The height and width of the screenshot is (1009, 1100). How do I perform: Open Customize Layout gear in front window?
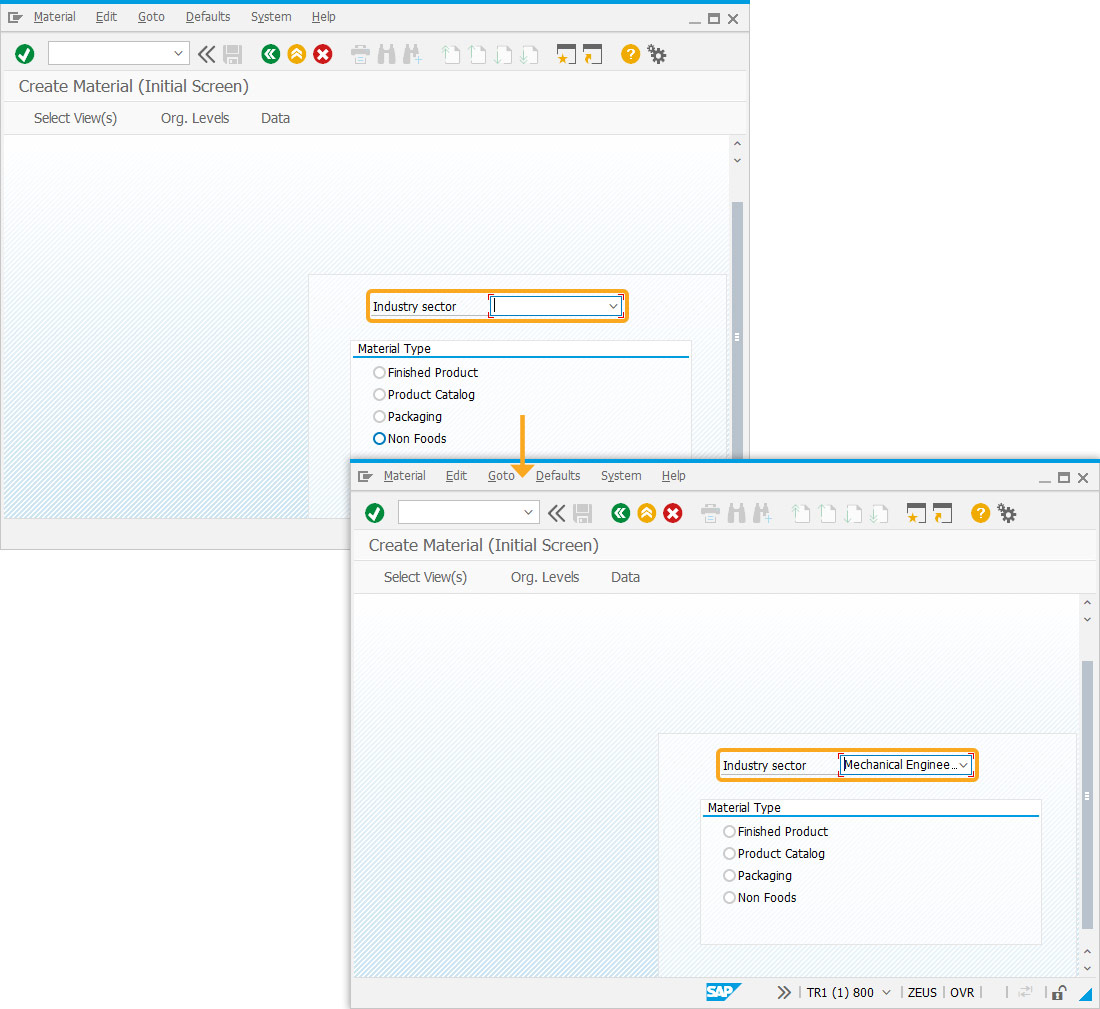[x=1007, y=513]
